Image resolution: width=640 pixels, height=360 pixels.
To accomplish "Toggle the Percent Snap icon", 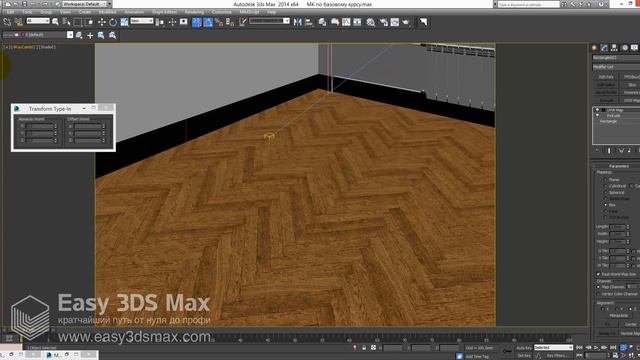I will click(x=219, y=22).
